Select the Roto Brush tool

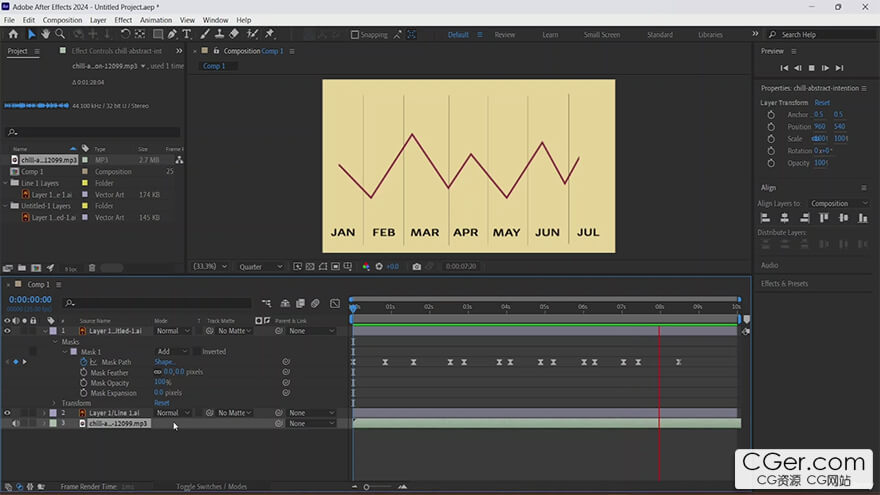point(252,34)
